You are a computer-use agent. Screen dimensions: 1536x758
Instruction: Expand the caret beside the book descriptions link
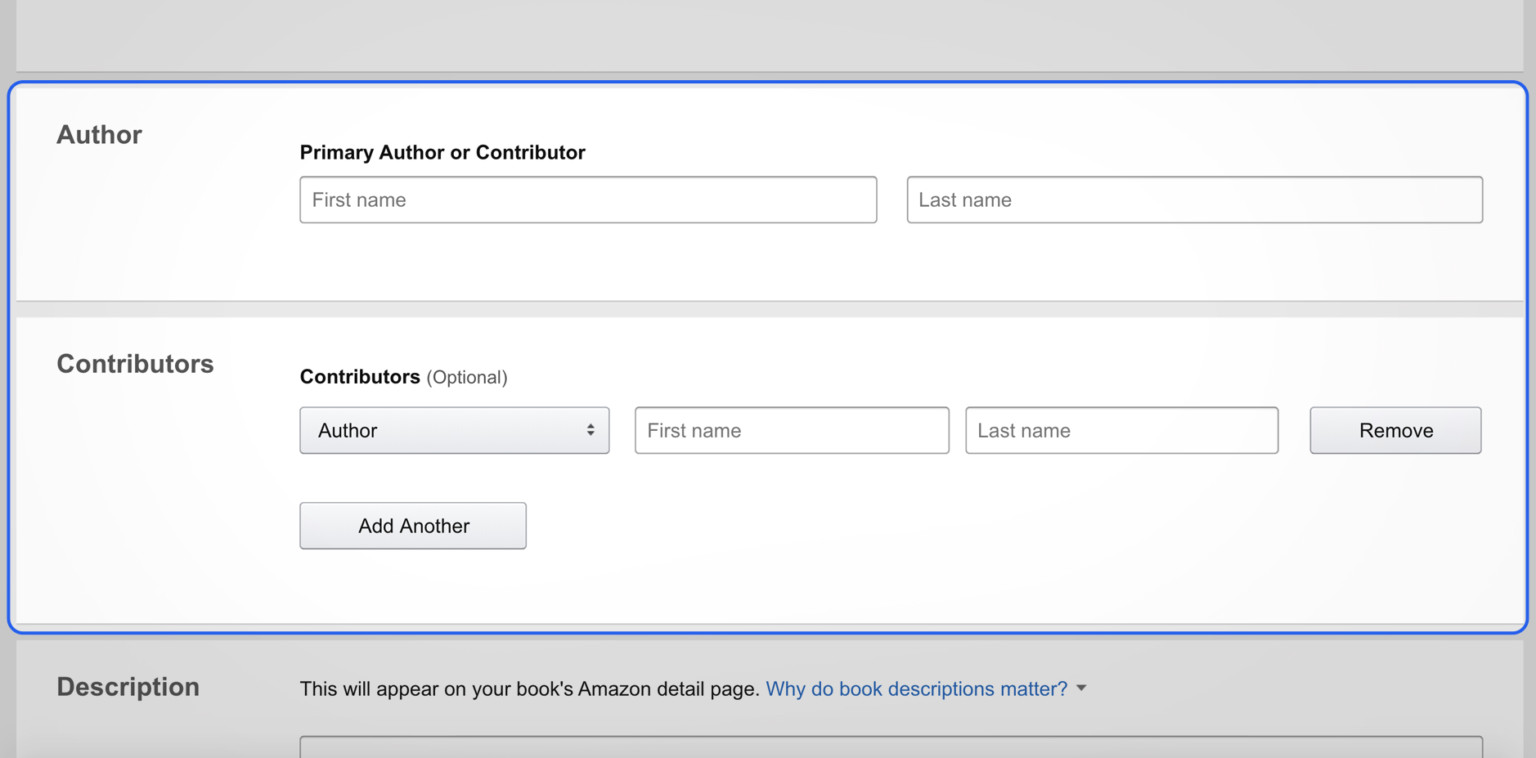click(1081, 689)
